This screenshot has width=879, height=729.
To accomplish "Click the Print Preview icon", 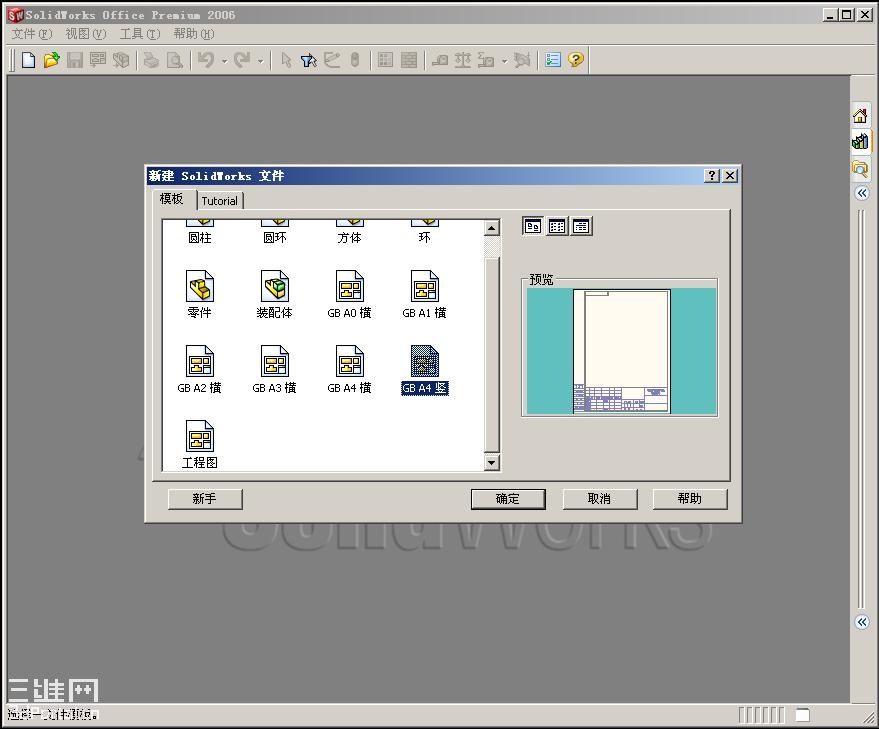I will pos(175,59).
